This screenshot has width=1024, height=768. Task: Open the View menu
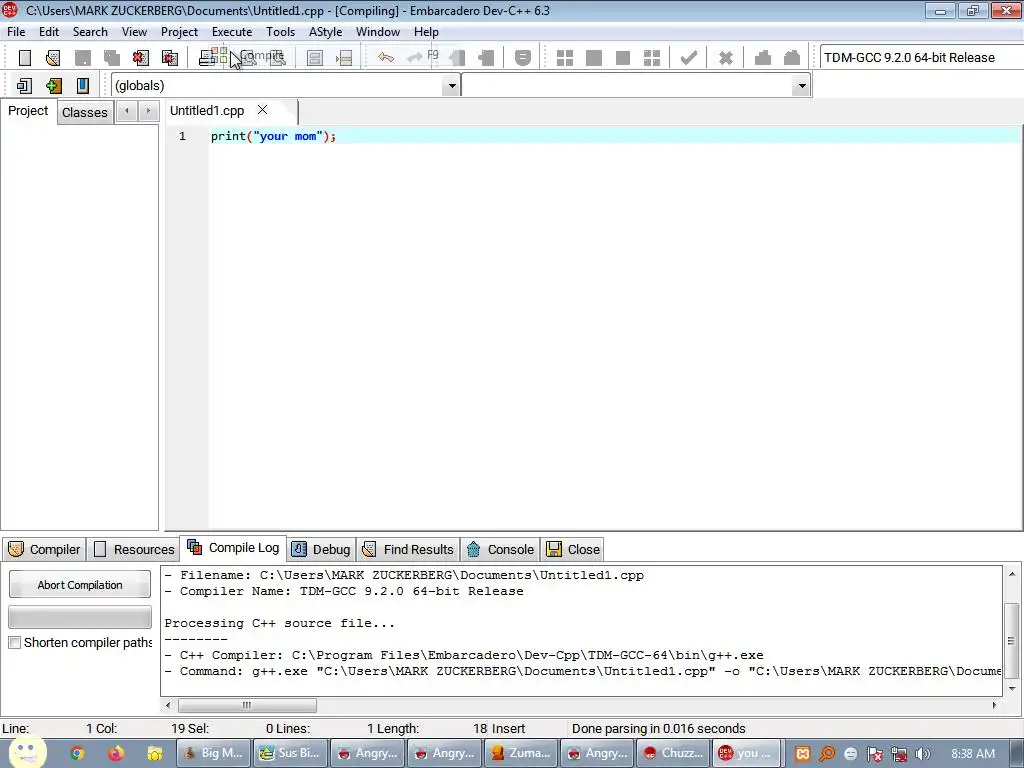(x=134, y=32)
